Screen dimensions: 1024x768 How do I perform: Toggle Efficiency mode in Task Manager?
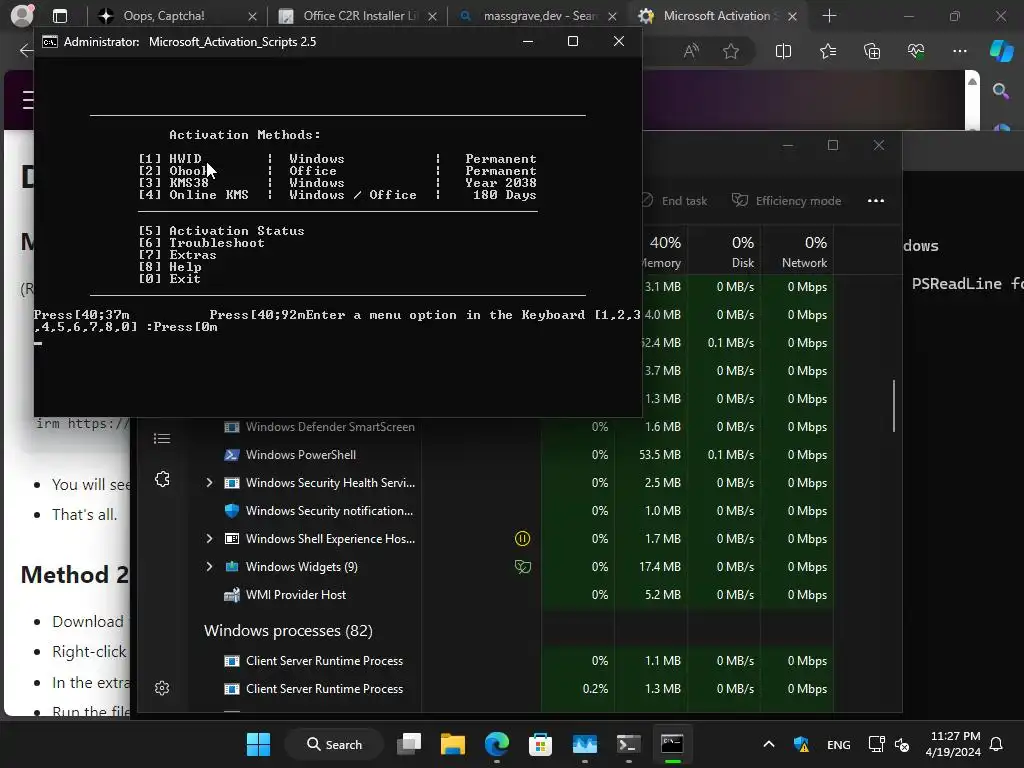click(786, 200)
